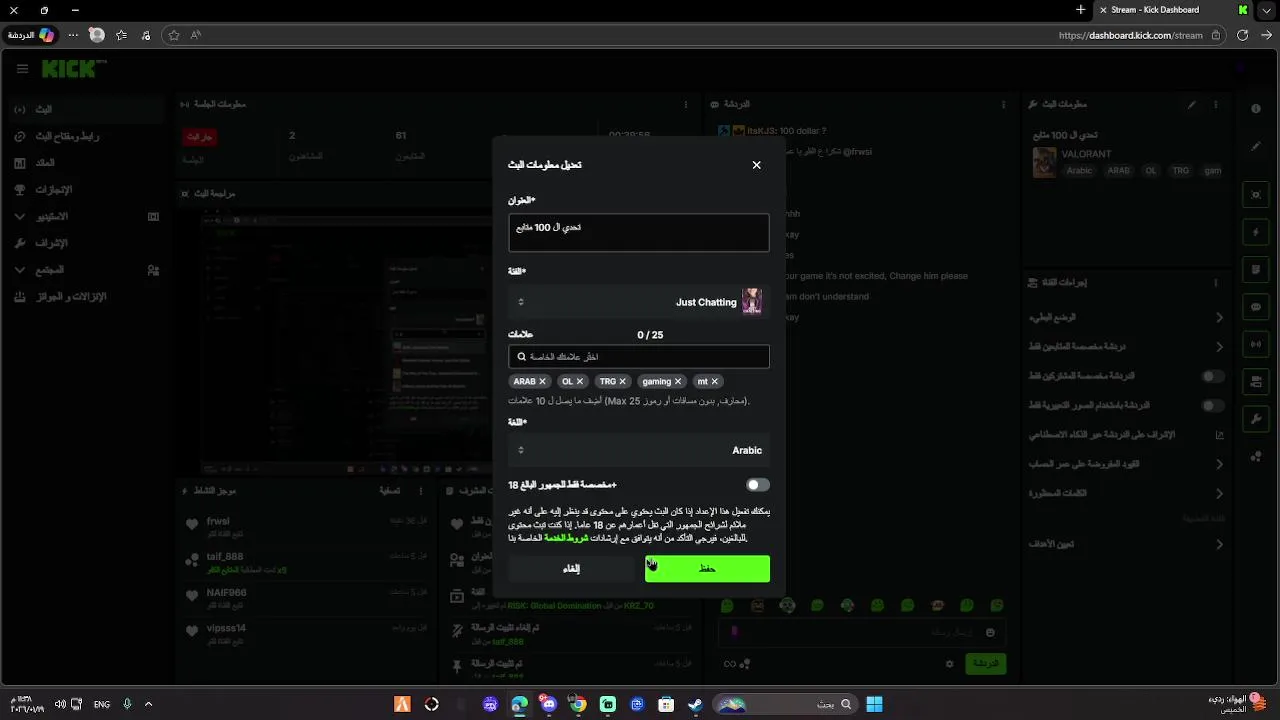Image resolution: width=1280 pixels, height=720 pixels.
Task: Click the chat bubble icon in right strip
Action: [x=1256, y=307]
